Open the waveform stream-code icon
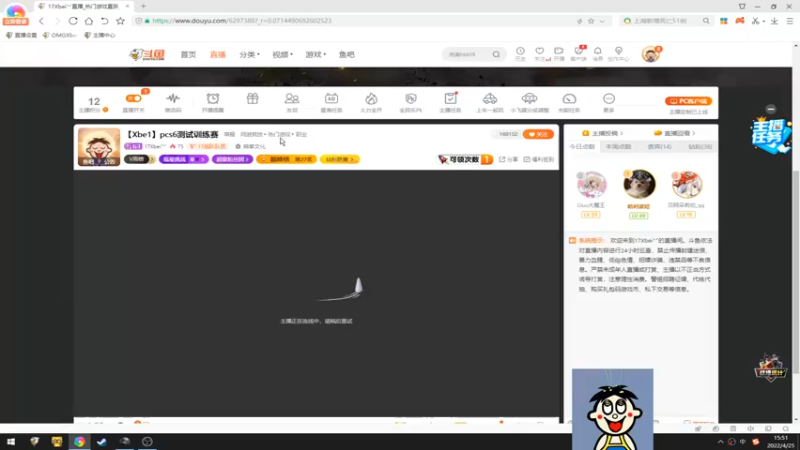 pos(173,98)
